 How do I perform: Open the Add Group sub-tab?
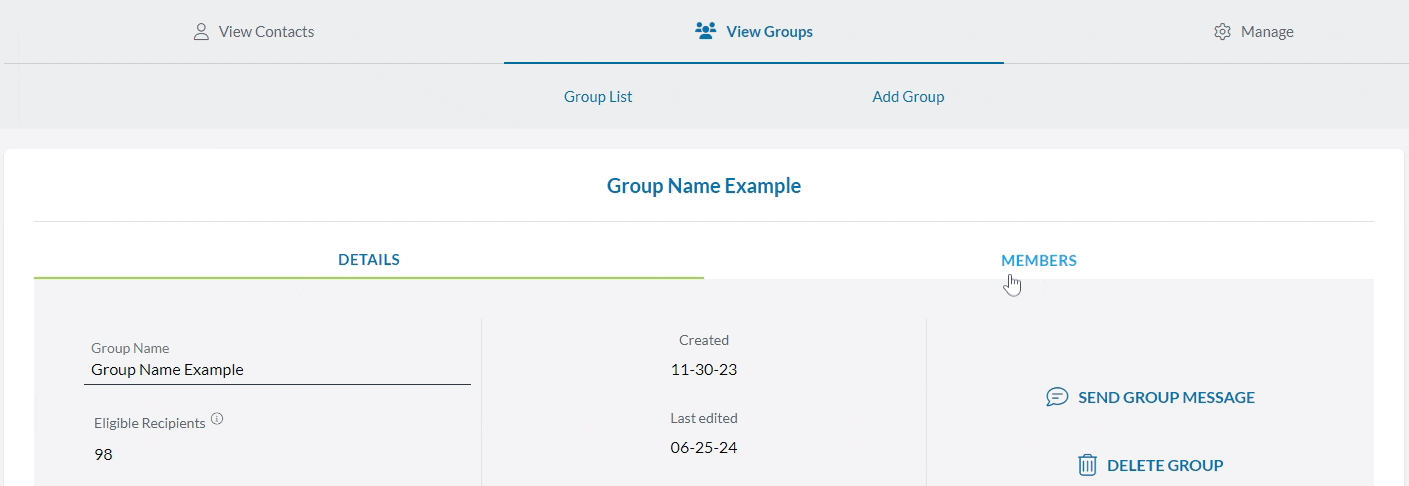(x=908, y=97)
